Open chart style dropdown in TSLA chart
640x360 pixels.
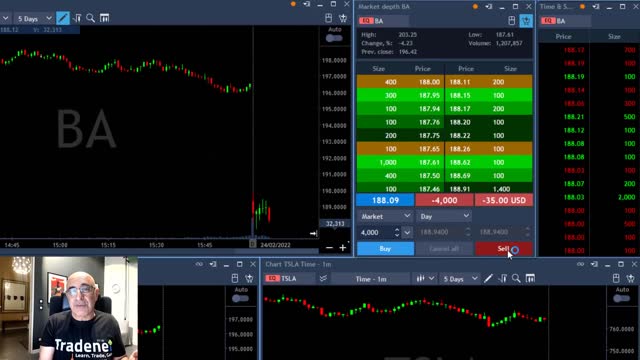(x=425, y=278)
